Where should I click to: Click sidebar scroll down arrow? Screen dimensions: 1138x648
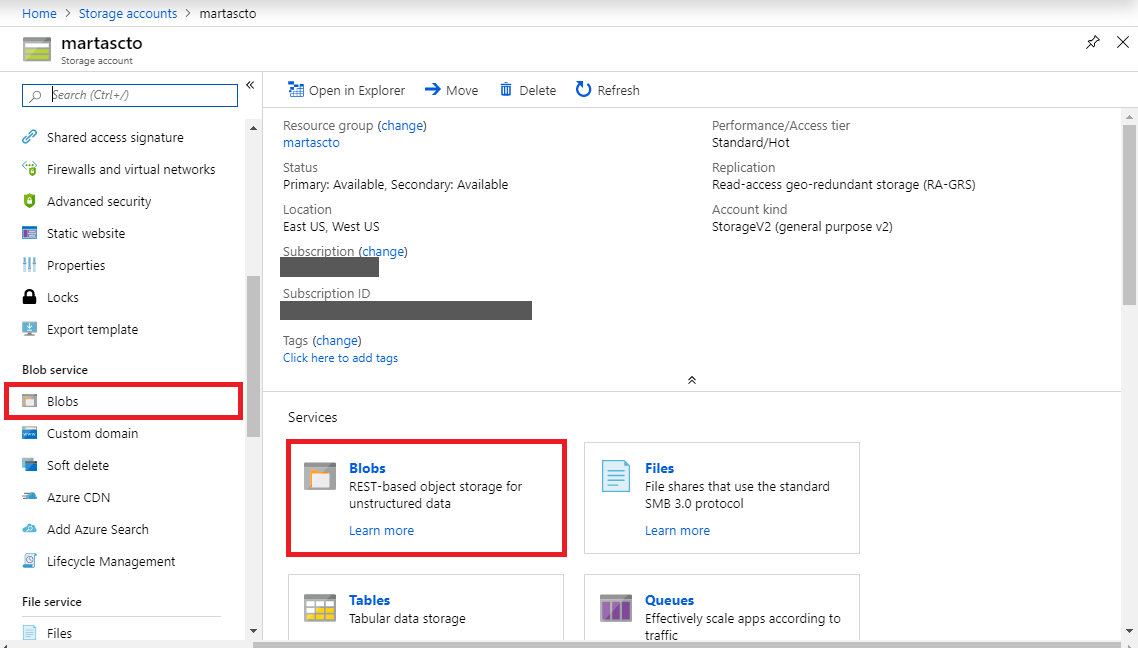253,631
